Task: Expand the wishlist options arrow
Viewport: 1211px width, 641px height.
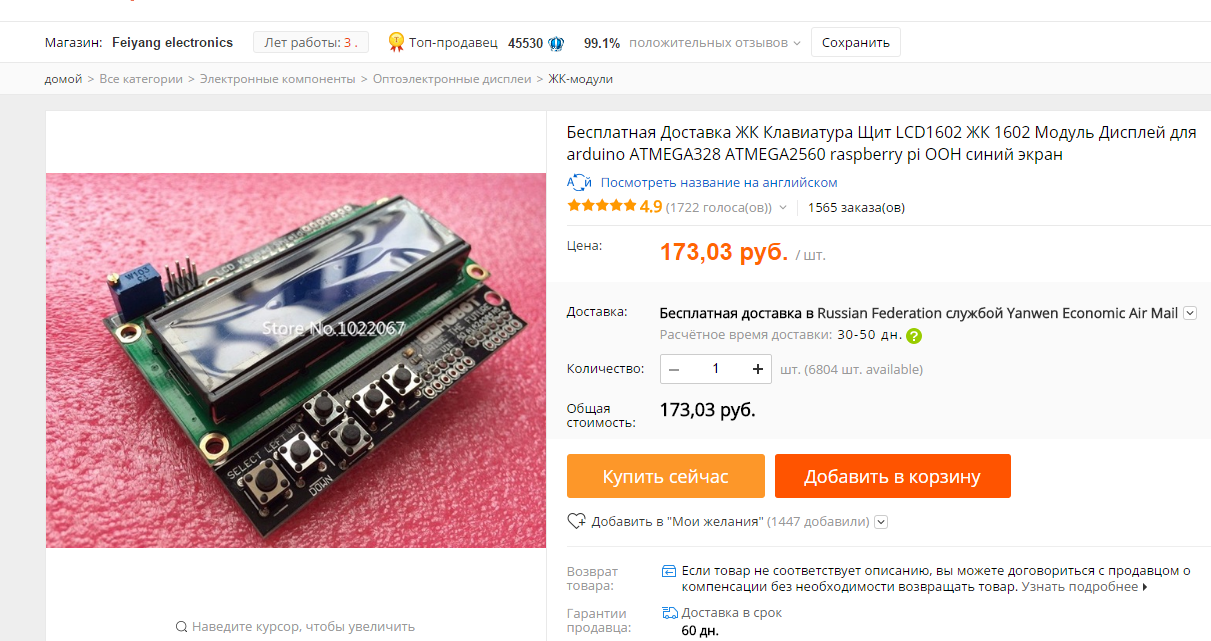Action: (881, 522)
